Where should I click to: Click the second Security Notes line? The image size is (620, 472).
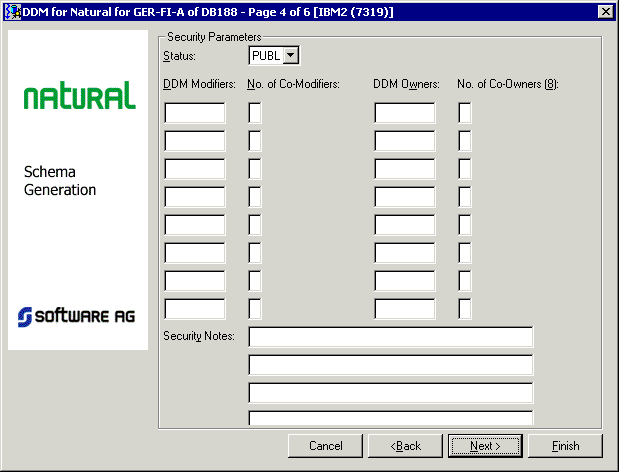pyautogui.click(x=390, y=365)
